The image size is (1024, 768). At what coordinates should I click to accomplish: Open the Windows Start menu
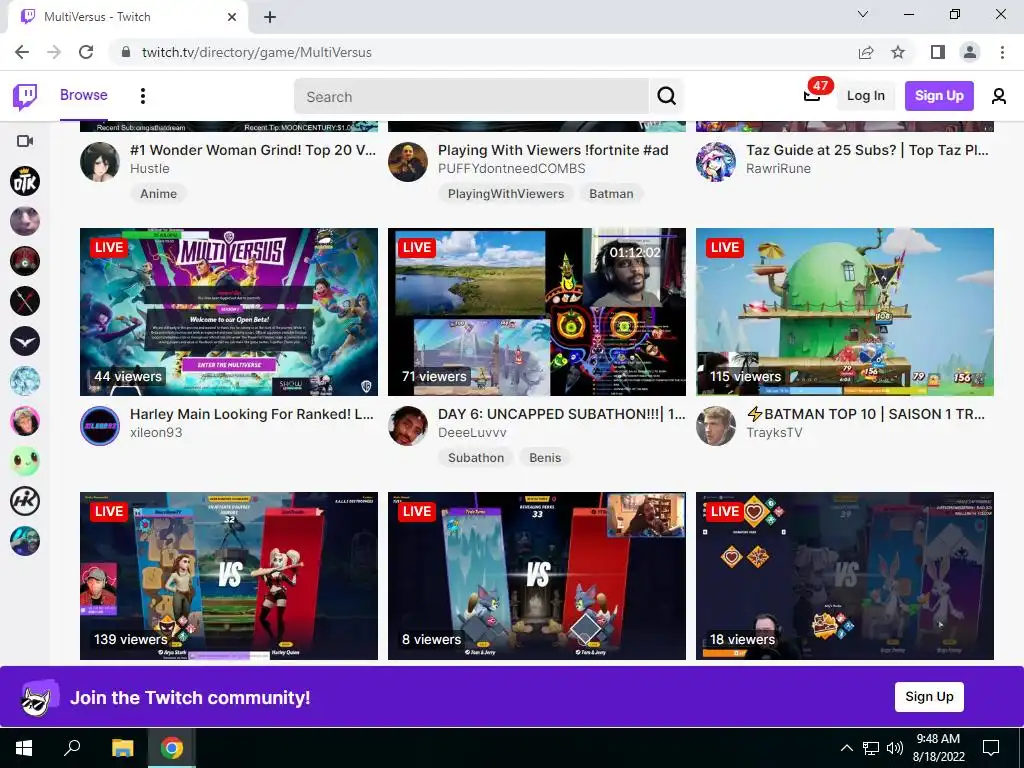(x=24, y=748)
